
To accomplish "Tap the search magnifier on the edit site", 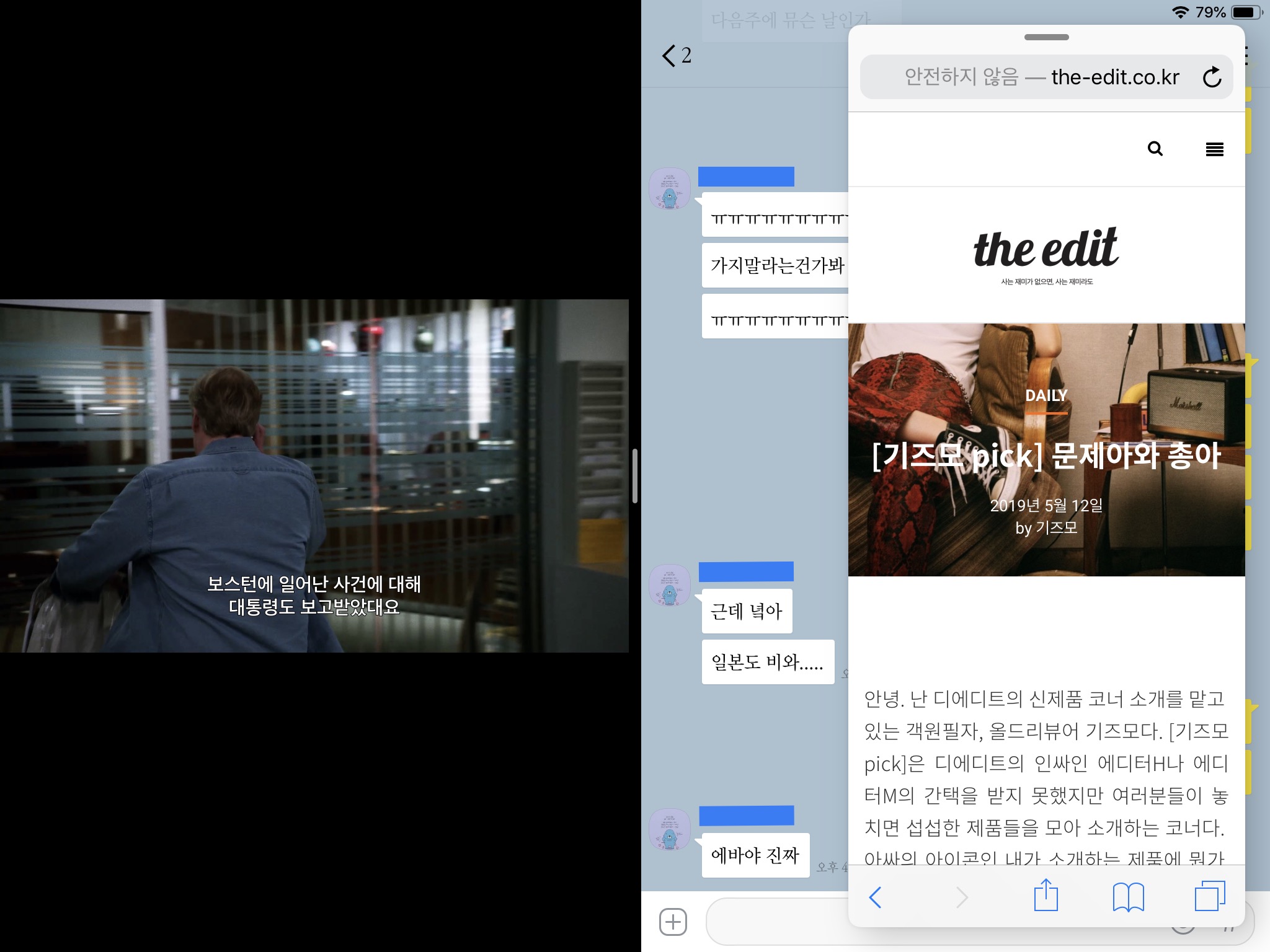I will pyautogui.click(x=1155, y=149).
